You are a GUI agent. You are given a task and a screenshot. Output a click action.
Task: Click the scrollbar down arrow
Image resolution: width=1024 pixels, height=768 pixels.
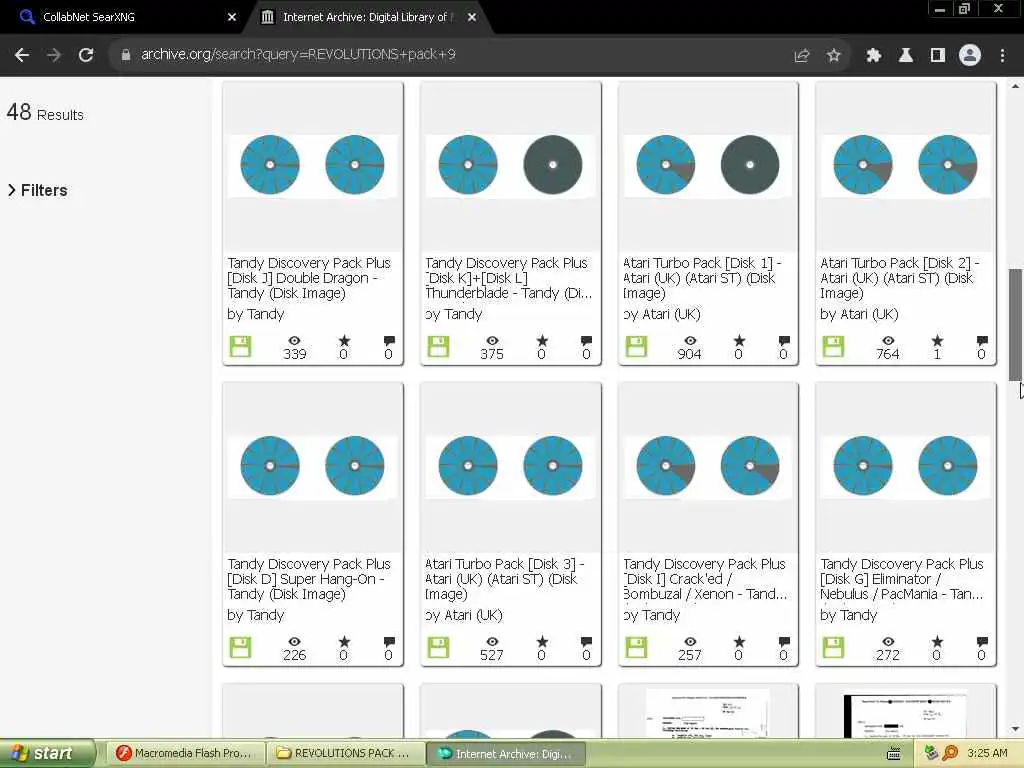pyautogui.click(x=1015, y=729)
